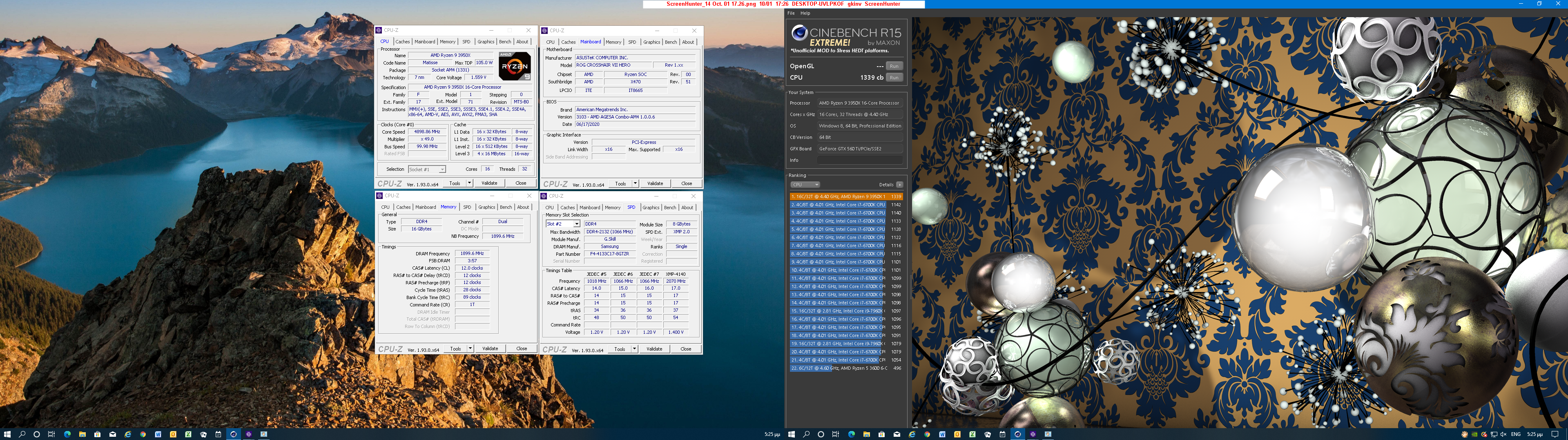
Task: Open Task View on the left-screen taskbar
Action: [x=51, y=435]
